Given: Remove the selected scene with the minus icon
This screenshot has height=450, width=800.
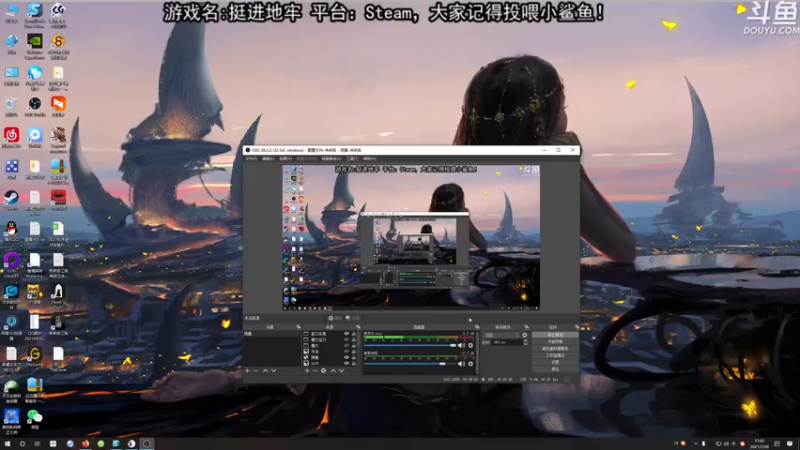Looking at the screenshot, I should click(x=256, y=370).
